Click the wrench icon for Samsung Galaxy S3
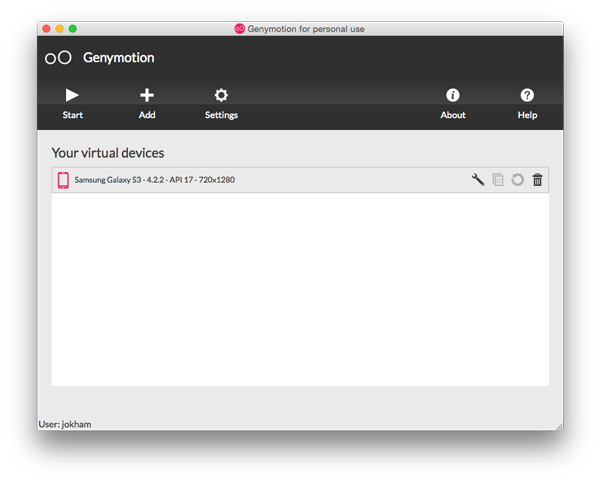The width and height of the screenshot is (600, 483). click(x=478, y=179)
